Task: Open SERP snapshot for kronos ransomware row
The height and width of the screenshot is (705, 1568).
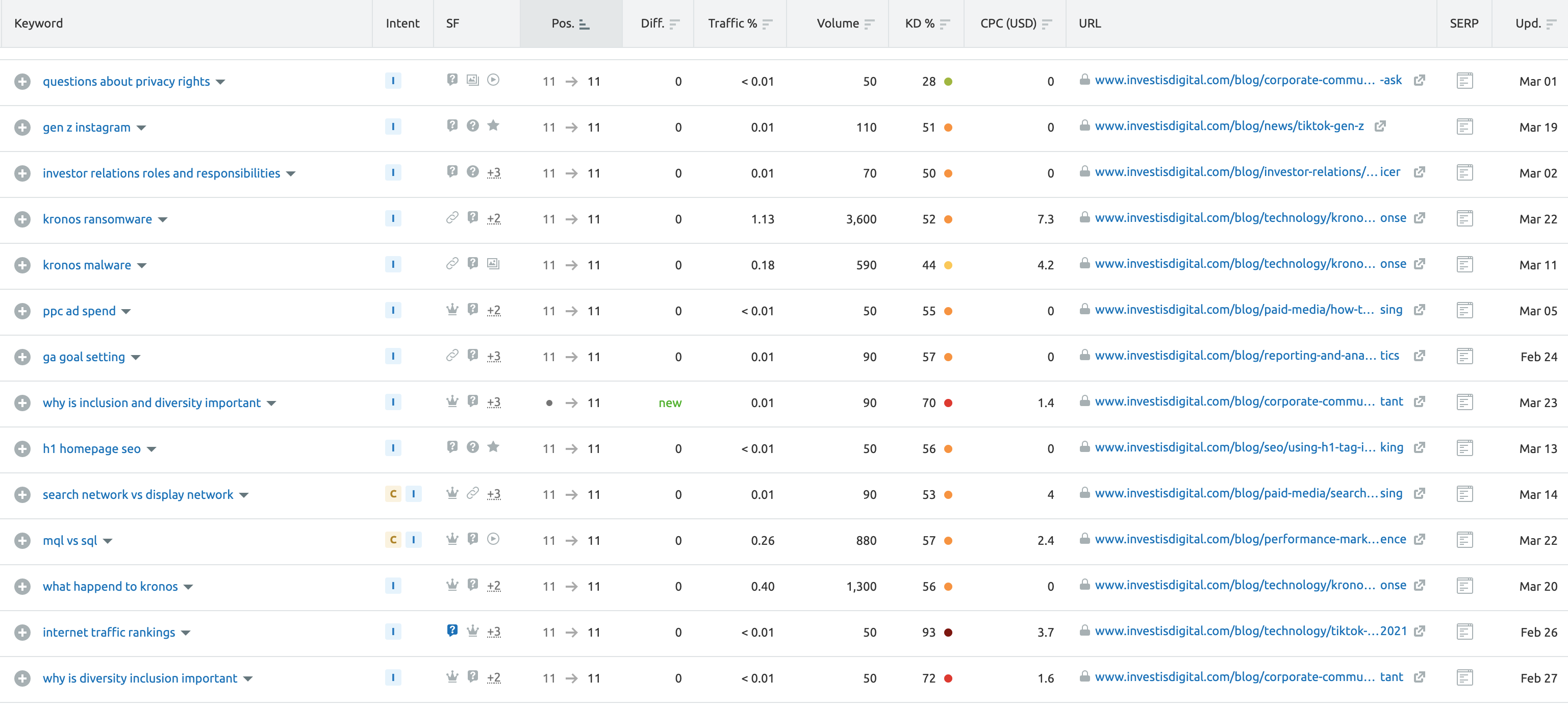Action: click(x=1464, y=218)
